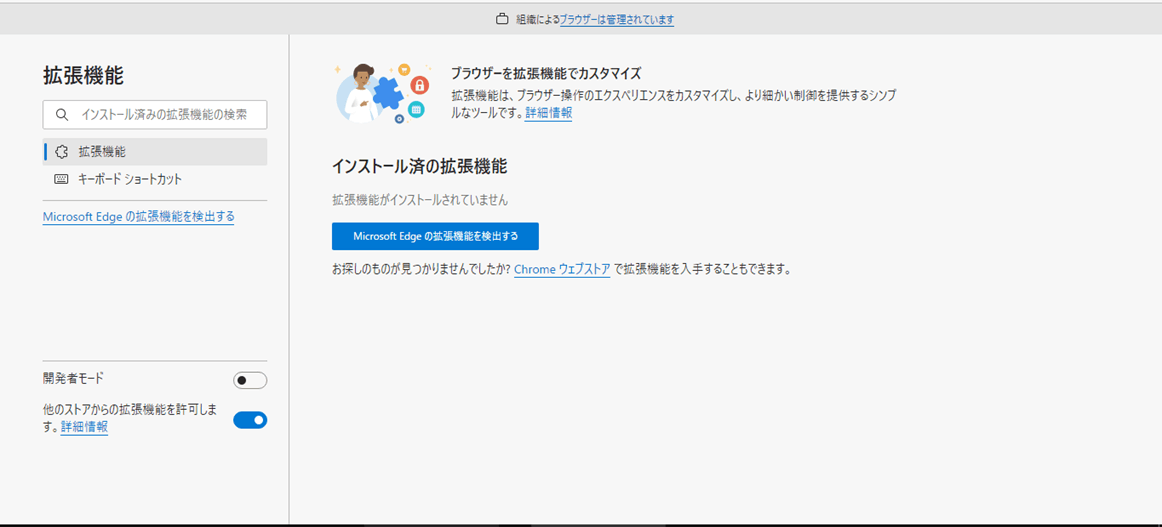Click the 拡張機能がインストールされていません message
Image resolution: width=1162 pixels, height=527 pixels.
[420, 200]
